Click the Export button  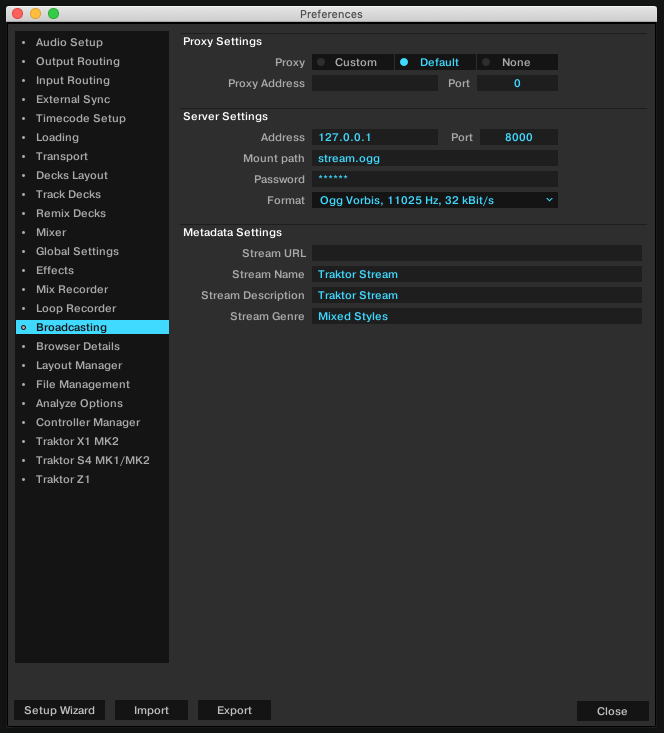coord(234,710)
